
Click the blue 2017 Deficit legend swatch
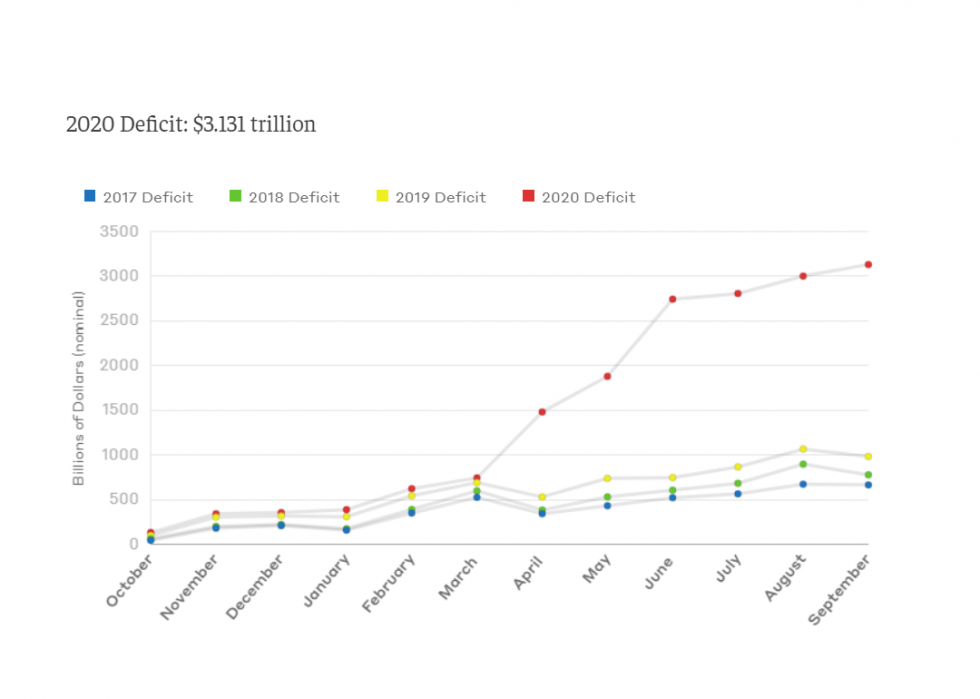click(x=90, y=196)
